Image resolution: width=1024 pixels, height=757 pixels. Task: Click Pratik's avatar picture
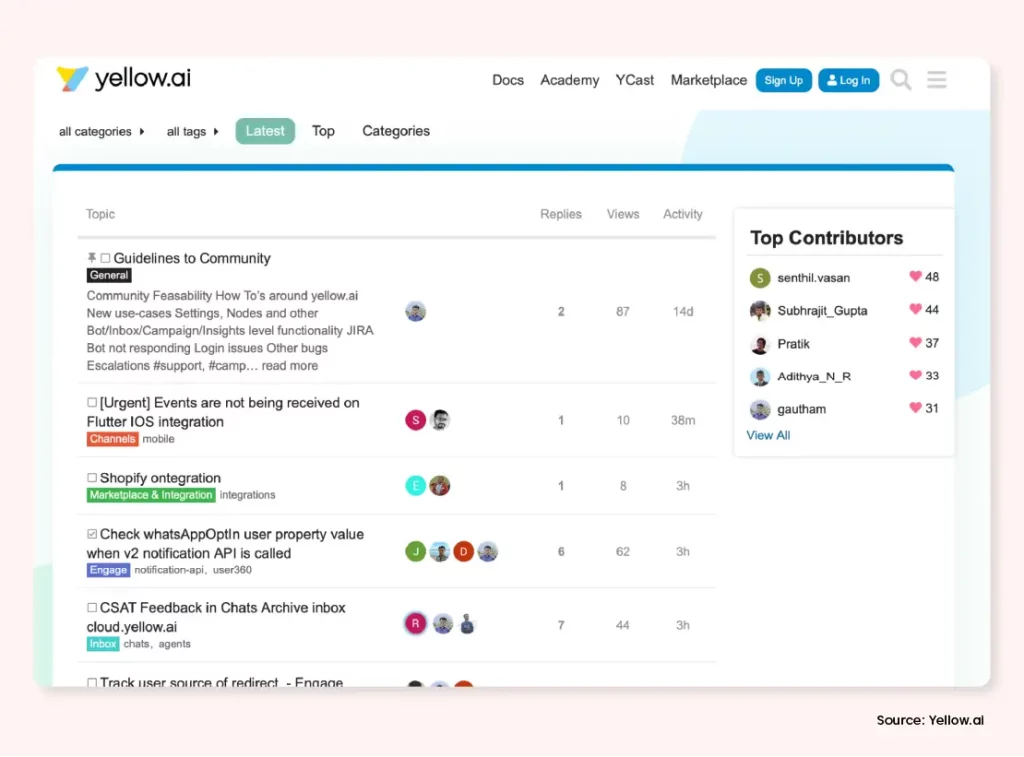tap(760, 344)
